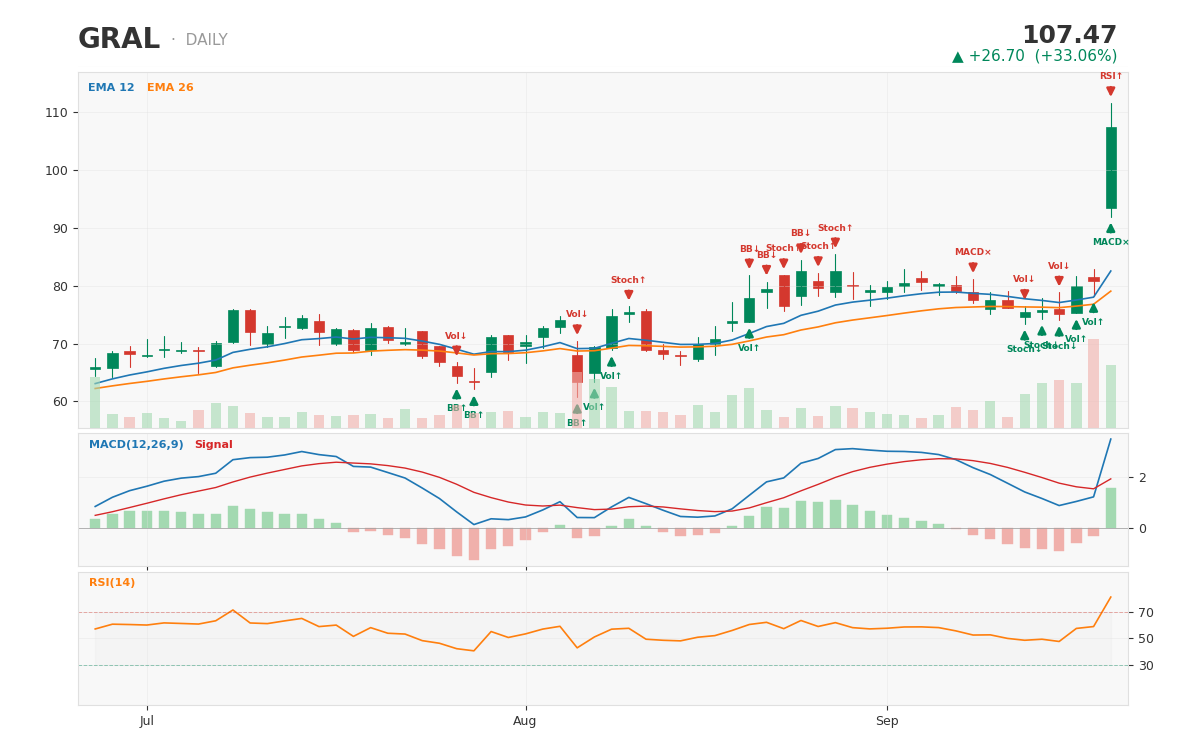Click the RSI(14) panel label
The height and width of the screenshot is (750, 1200).
(x=112, y=583)
